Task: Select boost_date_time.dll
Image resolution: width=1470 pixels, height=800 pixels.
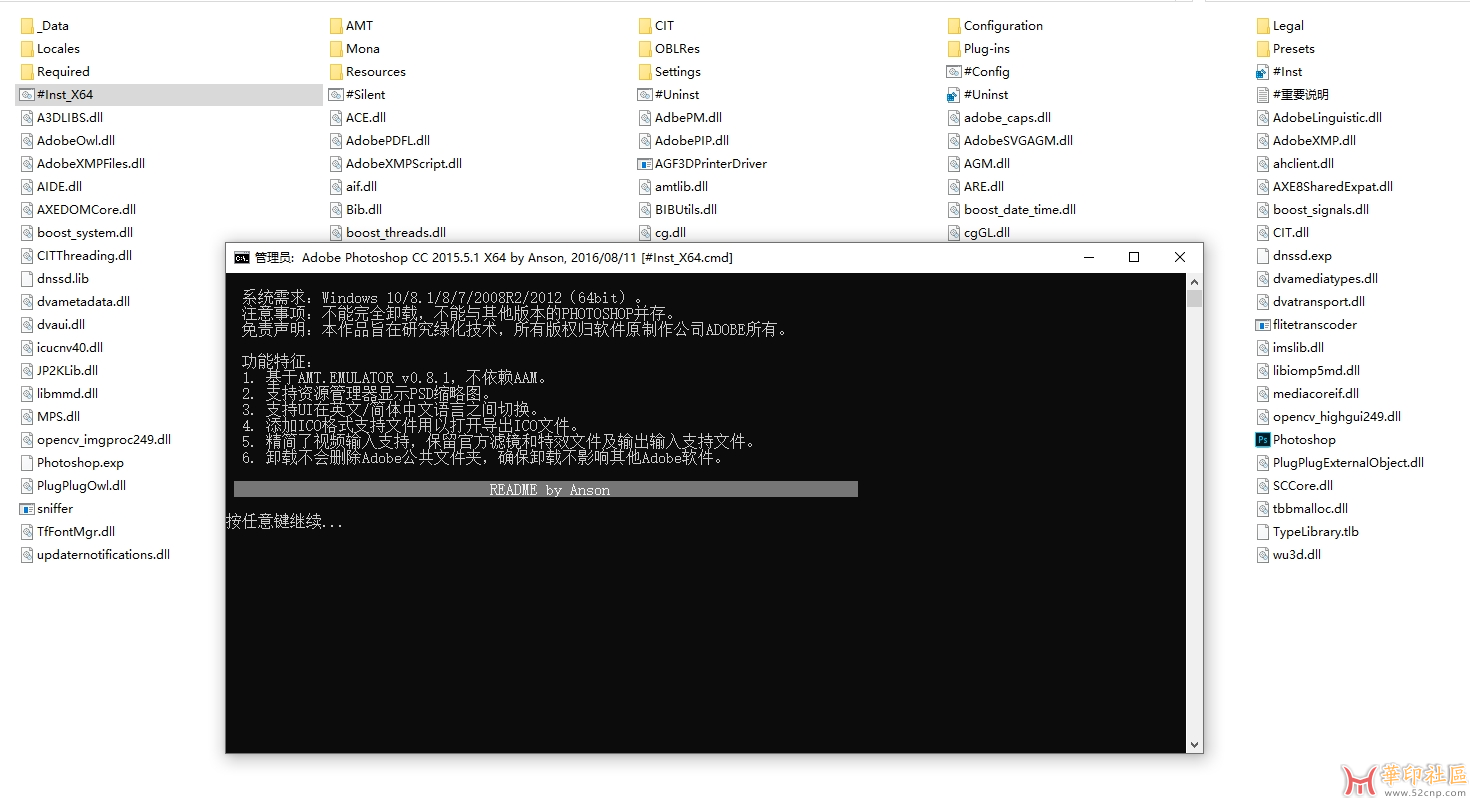Action: click(x=1011, y=210)
